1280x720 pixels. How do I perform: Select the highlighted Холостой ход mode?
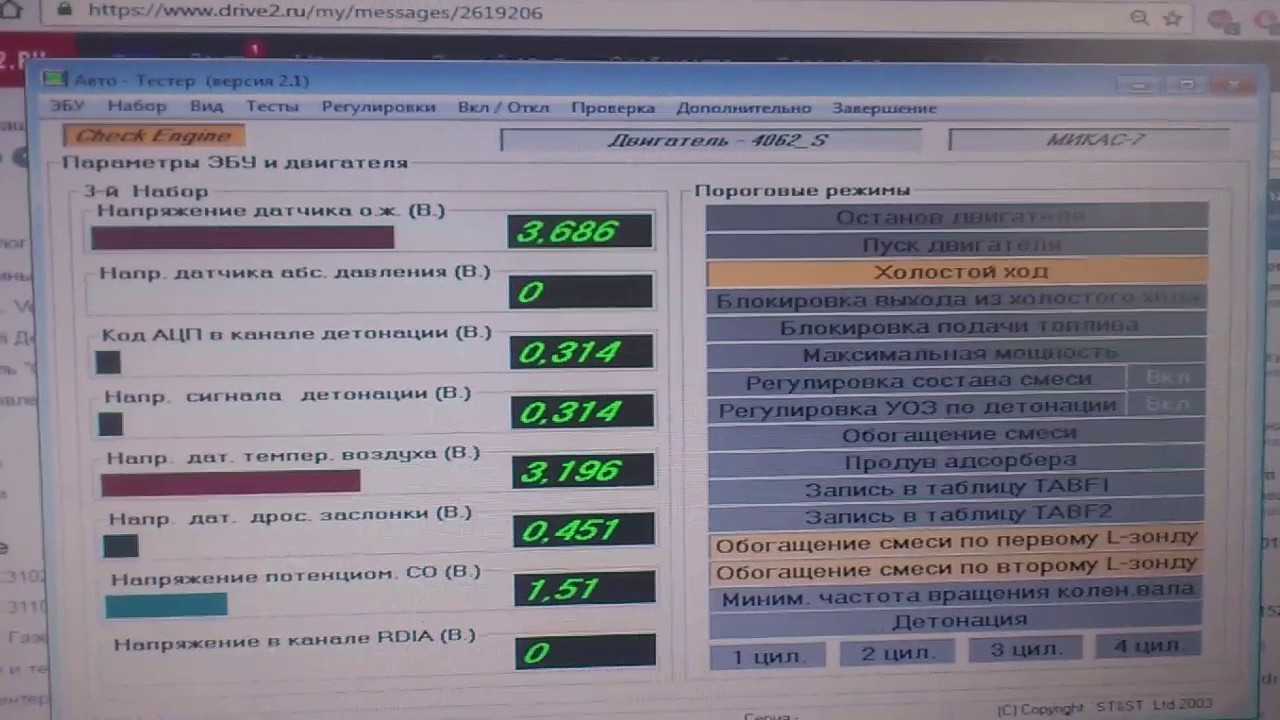coord(957,271)
